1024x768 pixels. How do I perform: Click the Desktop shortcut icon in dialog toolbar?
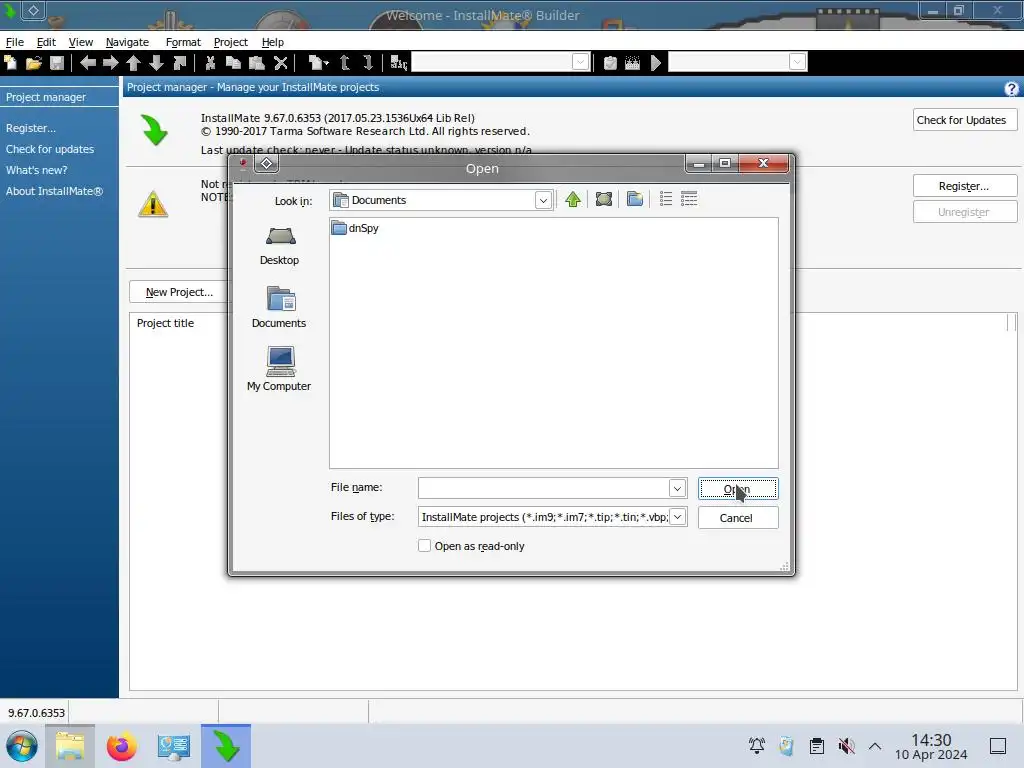point(603,199)
